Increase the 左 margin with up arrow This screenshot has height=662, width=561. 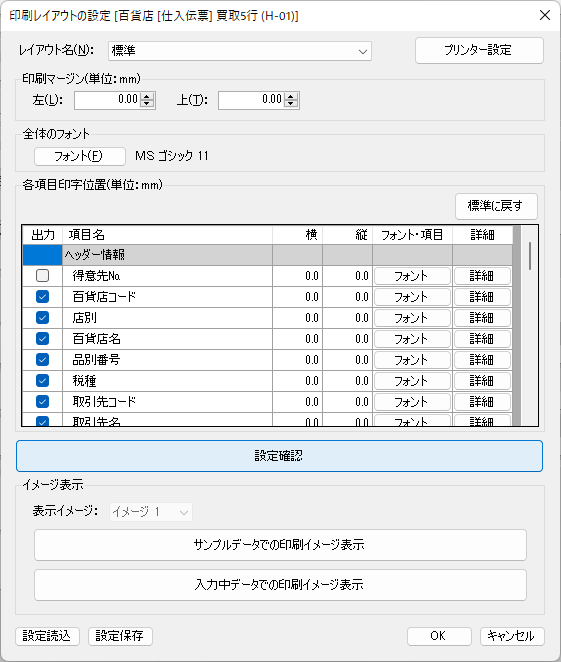pos(147,97)
